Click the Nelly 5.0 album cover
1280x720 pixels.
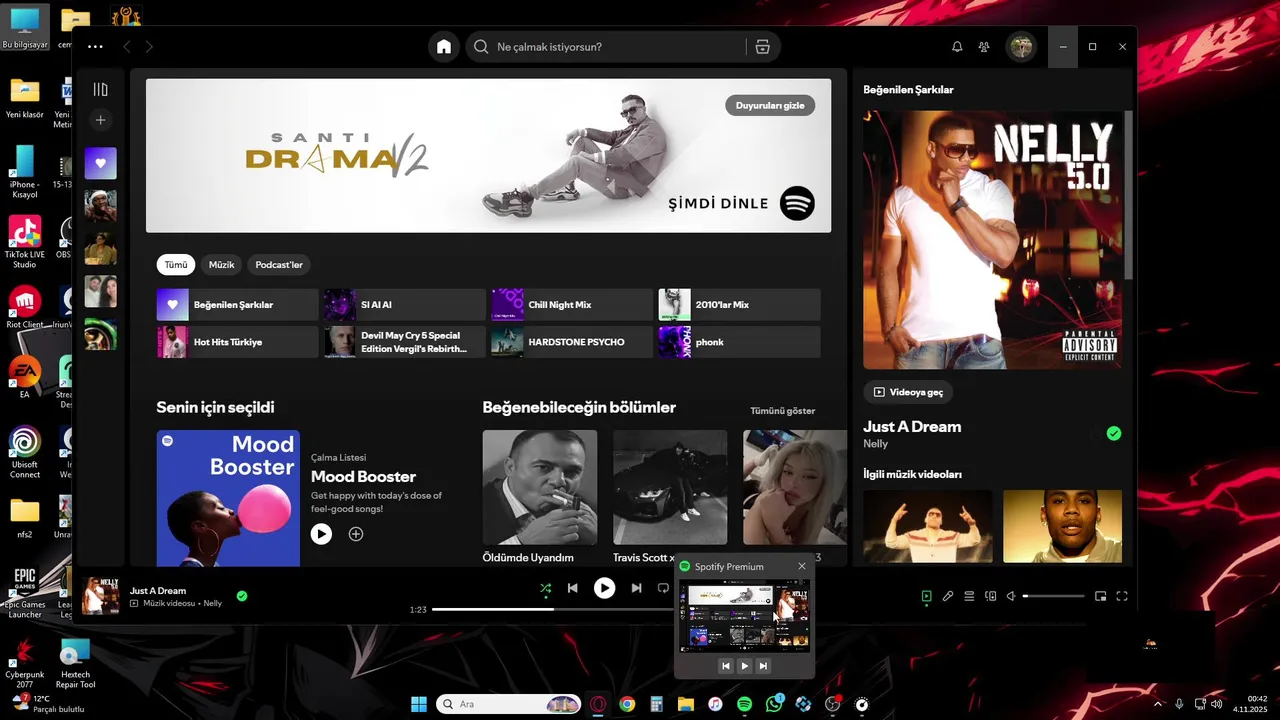coord(993,240)
